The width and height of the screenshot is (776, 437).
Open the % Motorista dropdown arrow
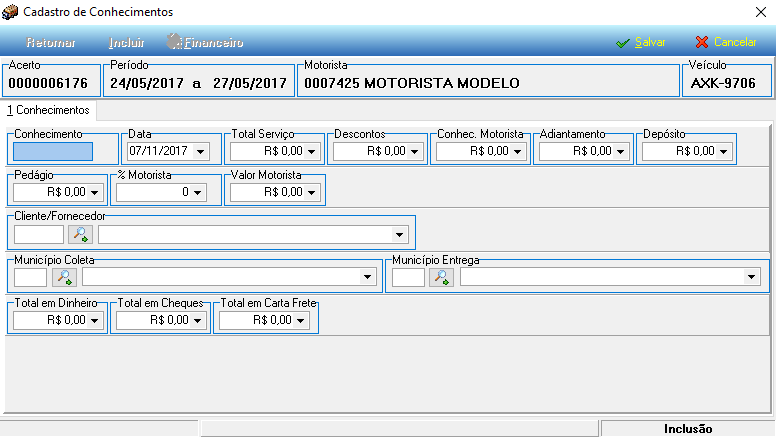pyautogui.click(x=197, y=193)
